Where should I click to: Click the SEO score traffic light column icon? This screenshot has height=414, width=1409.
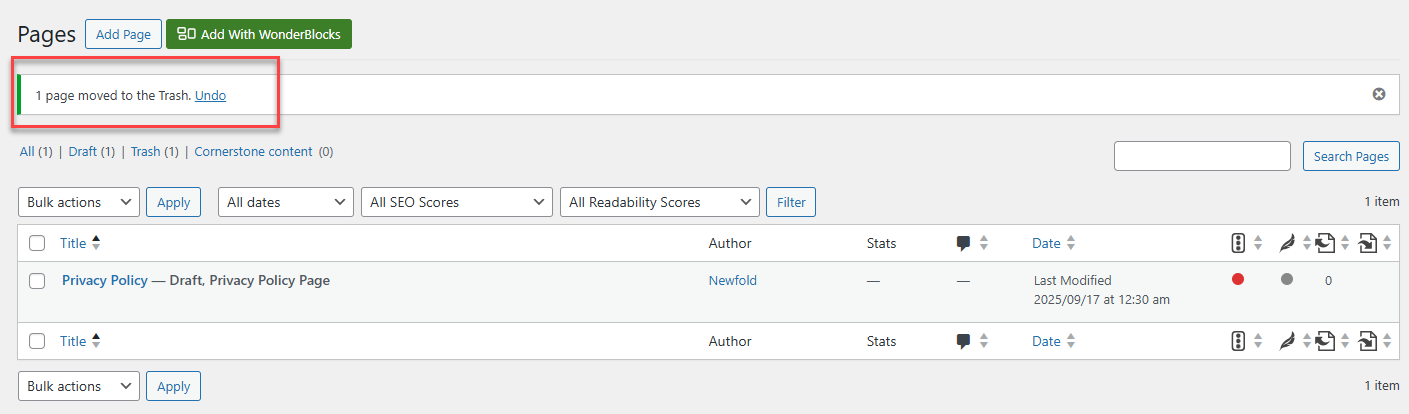(x=1237, y=243)
